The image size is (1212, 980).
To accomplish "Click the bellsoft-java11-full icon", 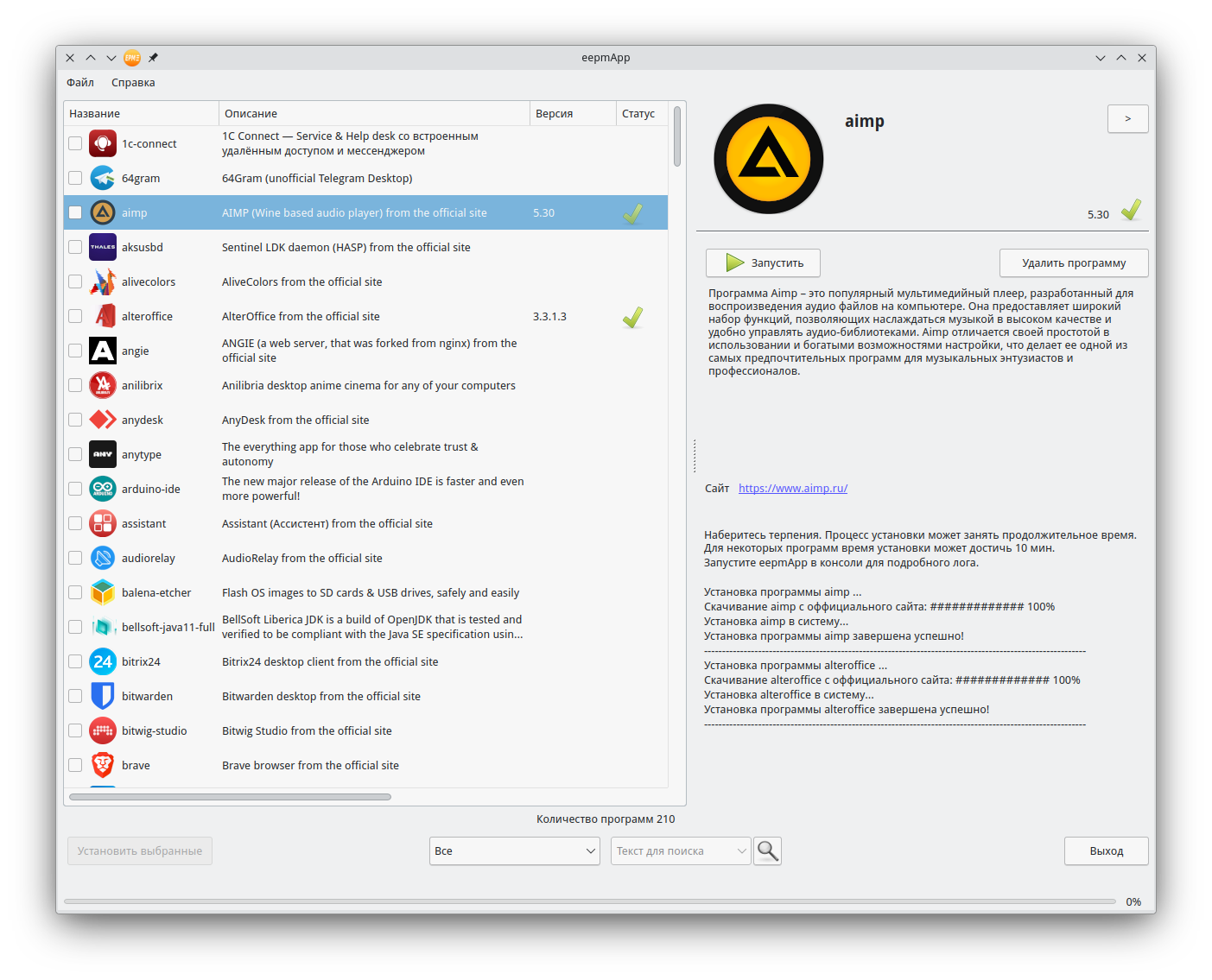I will pos(103,627).
